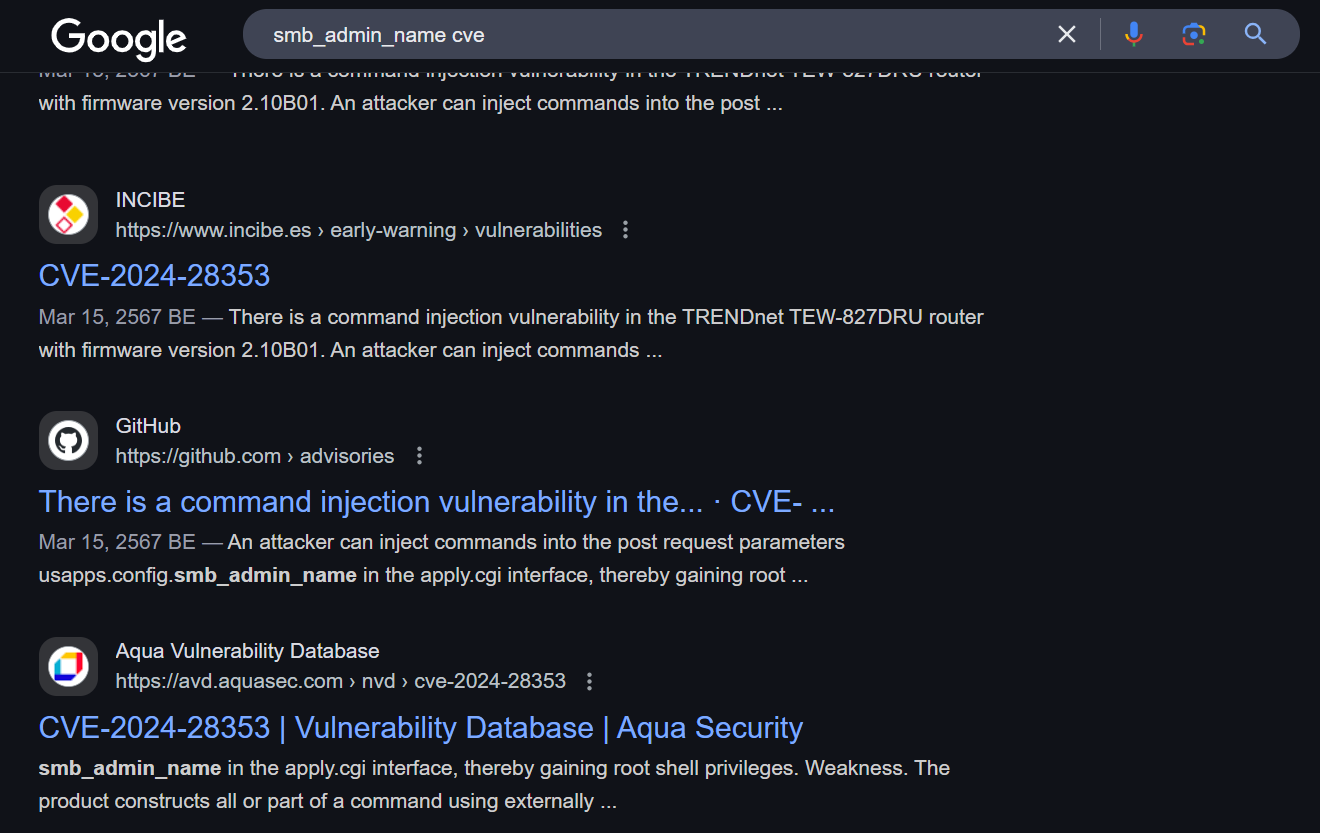Clear the search box with X icon
The image size is (1320, 833).
[x=1067, y=35]
